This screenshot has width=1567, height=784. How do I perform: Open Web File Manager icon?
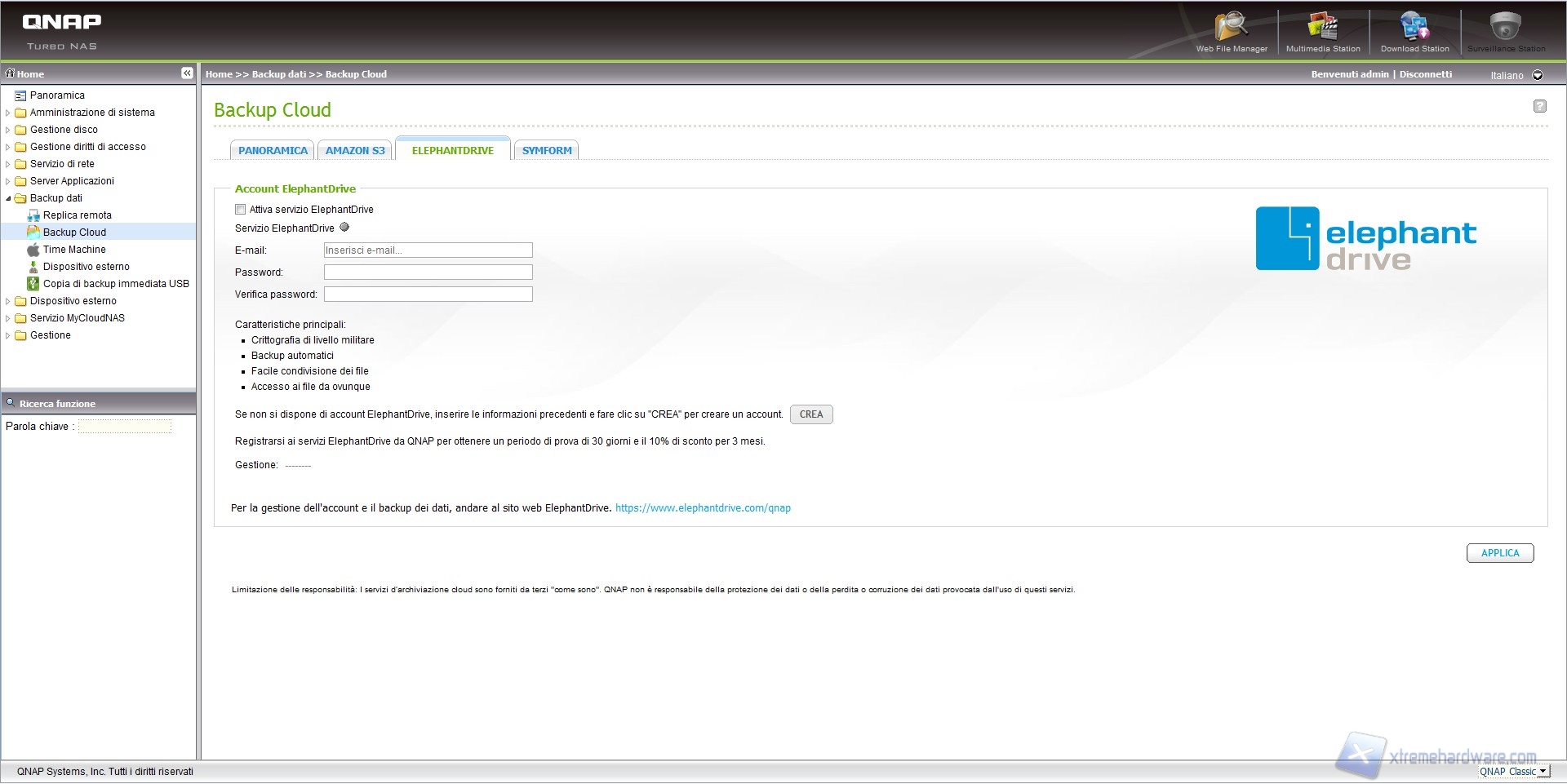[x=1231, y=29]
